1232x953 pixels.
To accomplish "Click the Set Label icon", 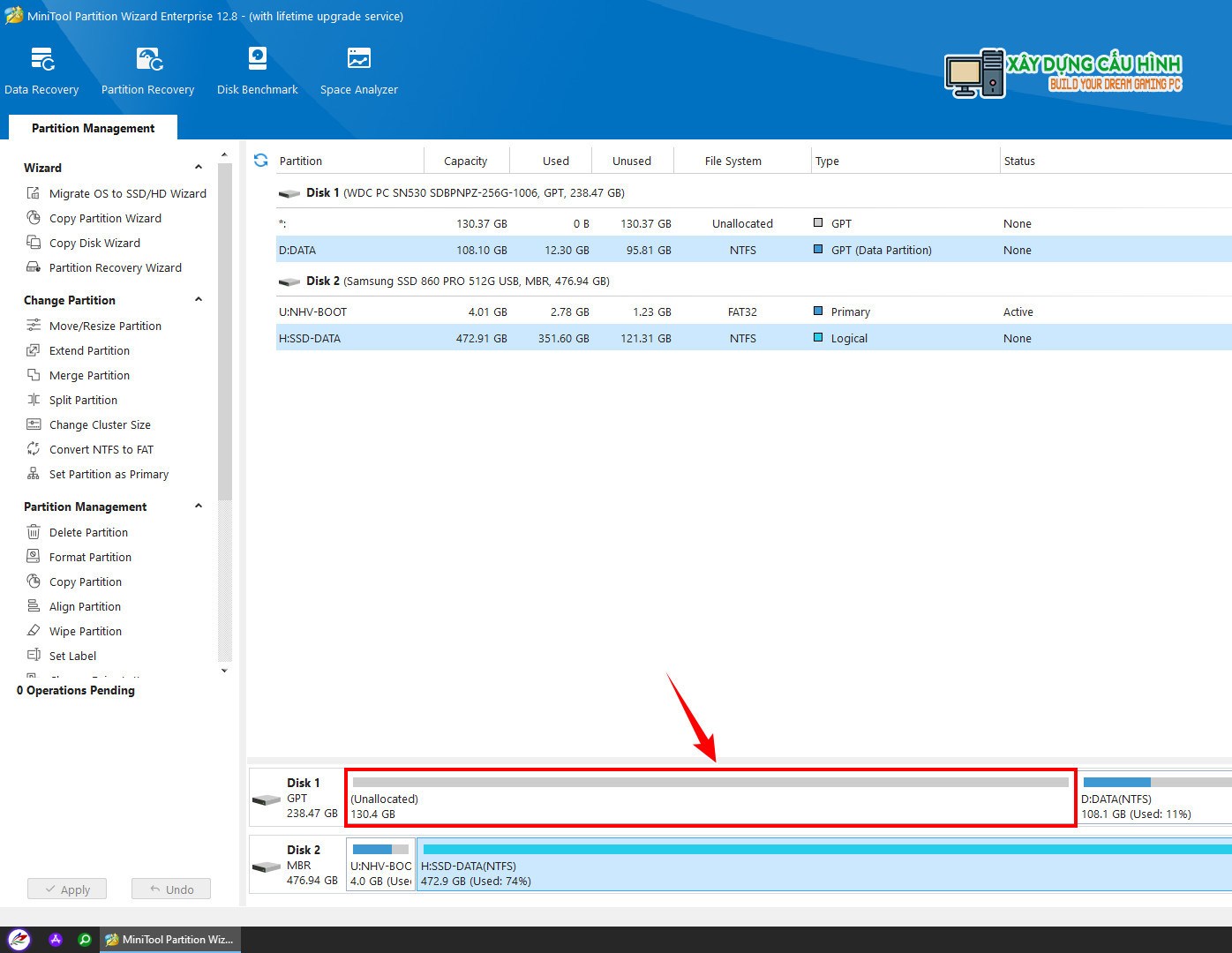I will coord(34,656).
